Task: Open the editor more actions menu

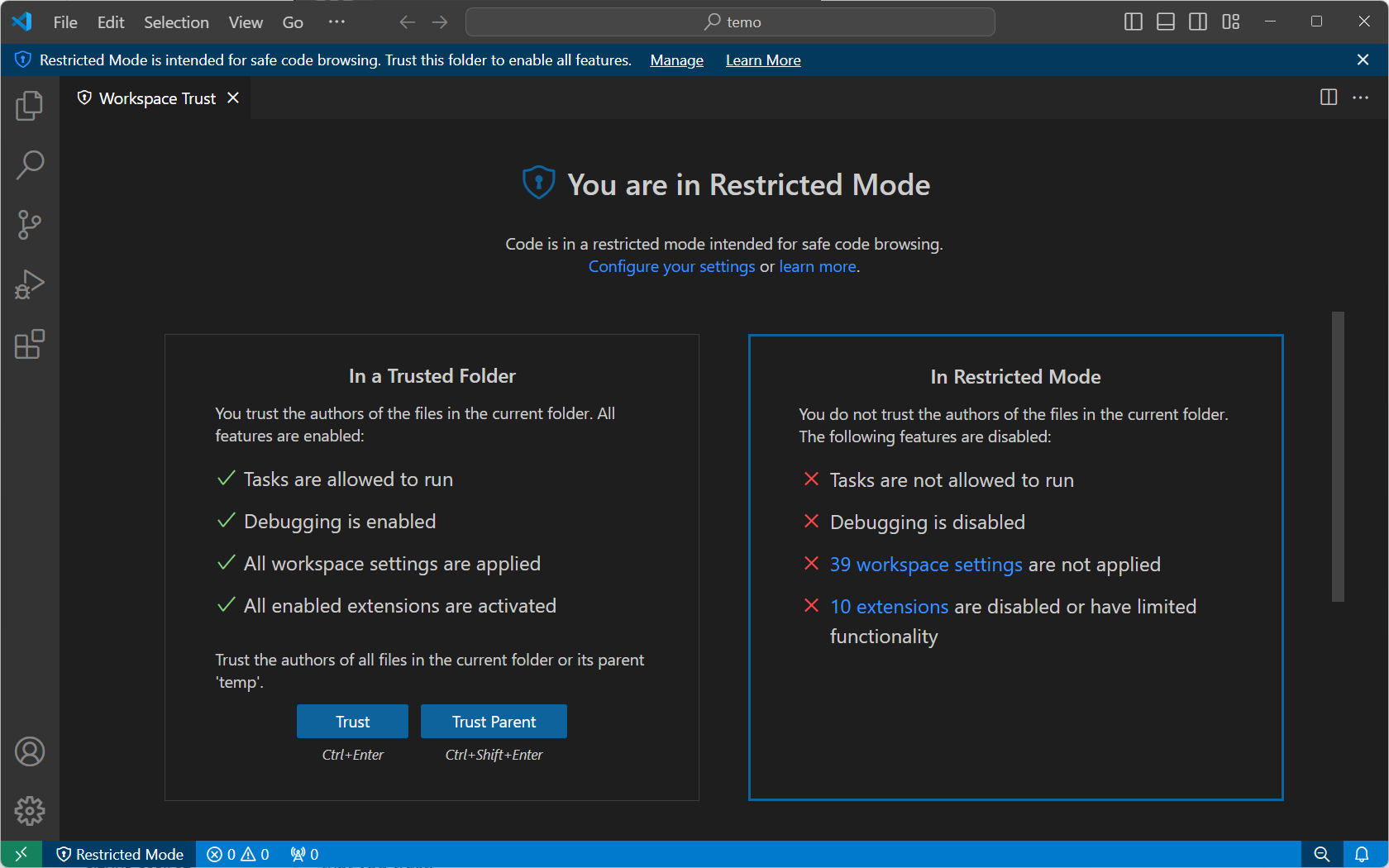Action: (x=1361, y=98)
